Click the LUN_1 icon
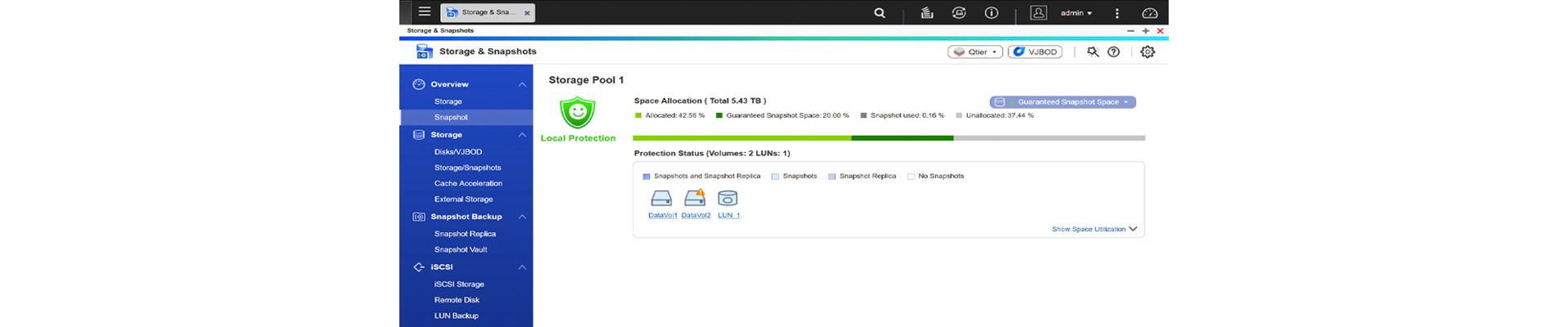Screen dimensions: 1568x327 (728, 199)
